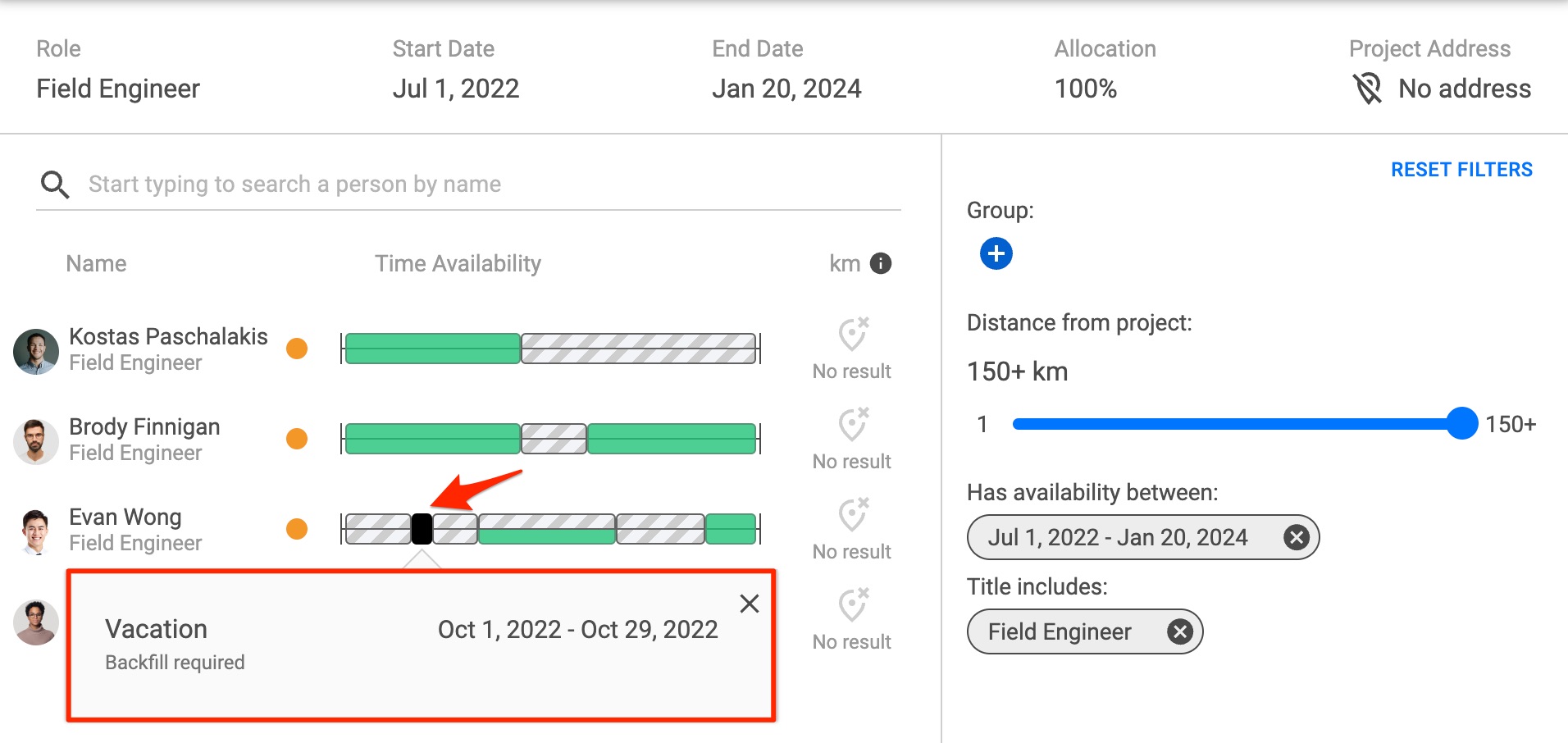Click the km info icon

(x=880, y=263)
